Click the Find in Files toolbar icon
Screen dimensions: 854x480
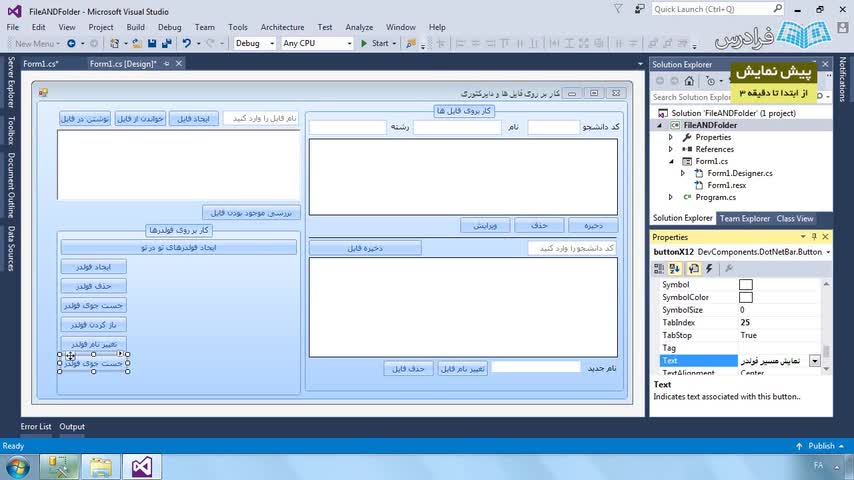click(x=411, y=43)
